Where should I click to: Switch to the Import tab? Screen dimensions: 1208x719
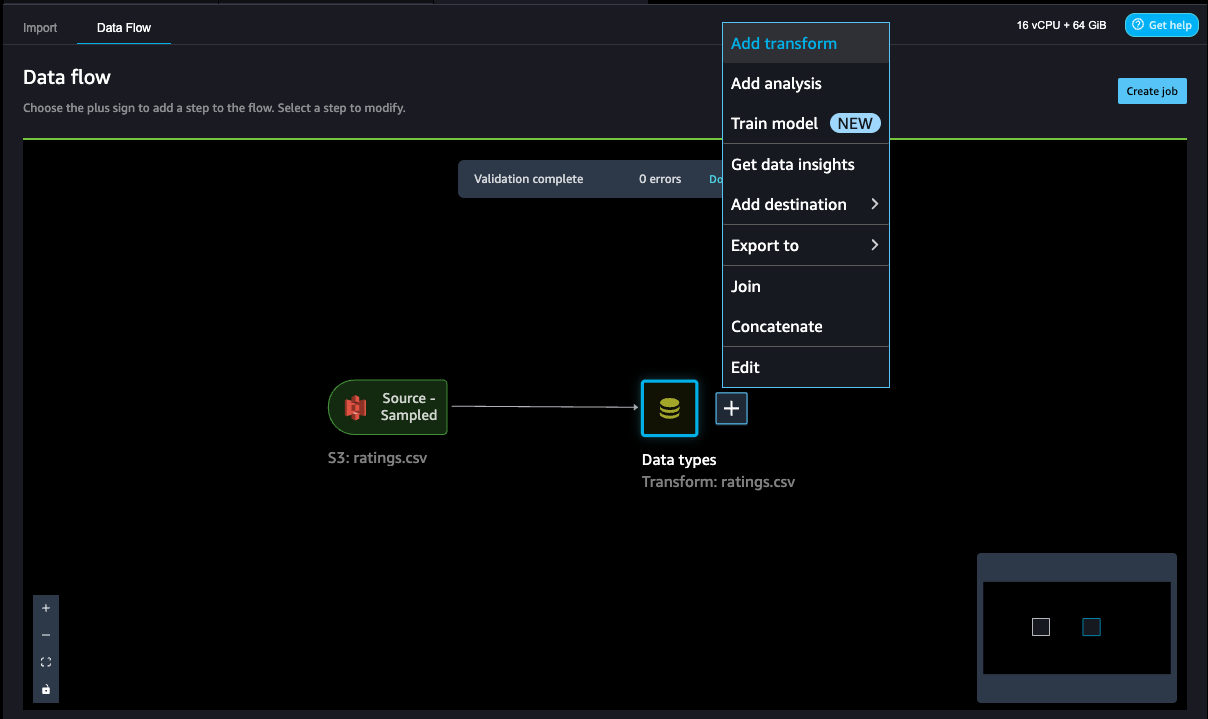point(40,28)
